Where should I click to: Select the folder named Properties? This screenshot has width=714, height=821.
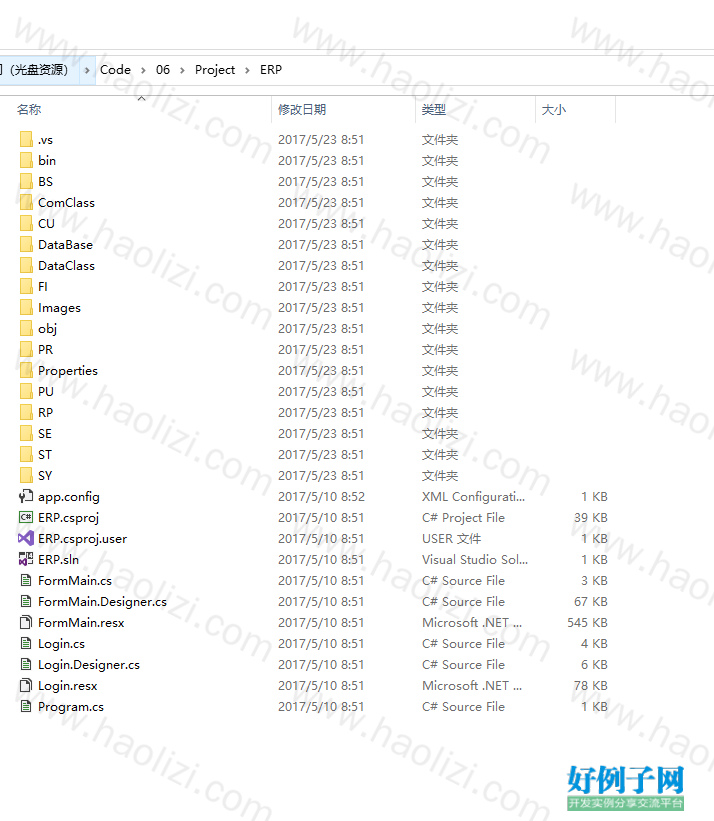68,371
